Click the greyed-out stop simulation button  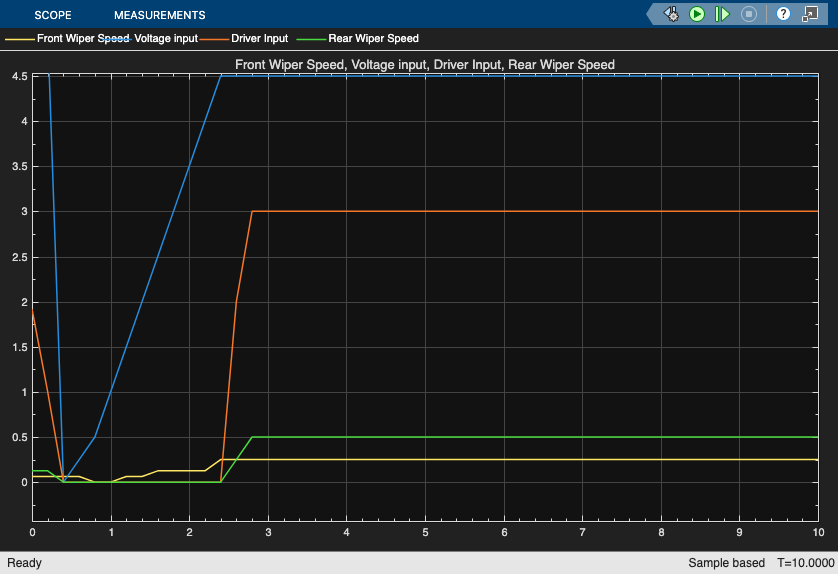pos(749,14)
